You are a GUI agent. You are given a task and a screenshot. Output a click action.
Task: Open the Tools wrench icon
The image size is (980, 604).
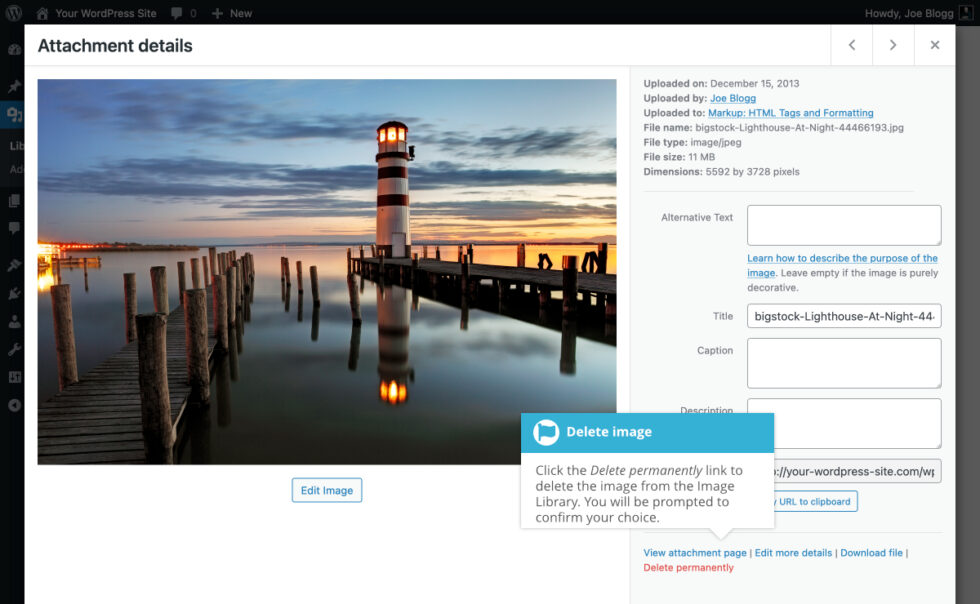pyautogui.click(x=13, y=351)
